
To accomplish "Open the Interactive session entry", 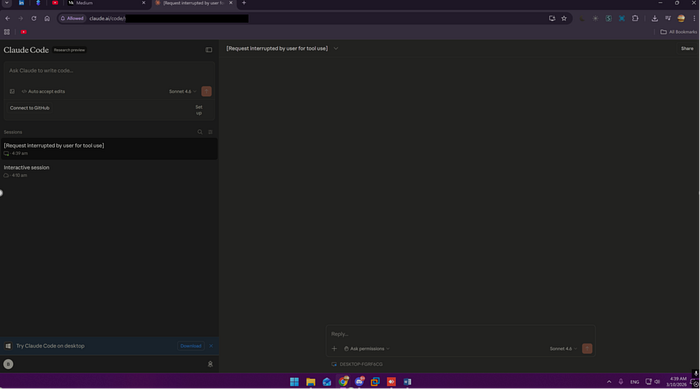I will point(109,171).
